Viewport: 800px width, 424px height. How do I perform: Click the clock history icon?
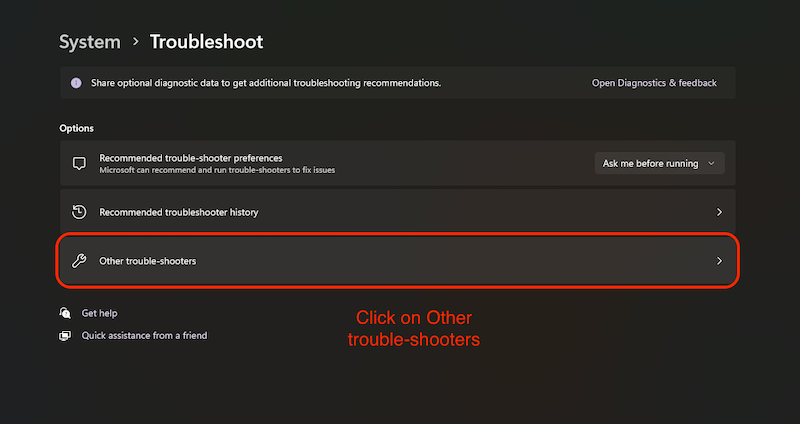79,212
